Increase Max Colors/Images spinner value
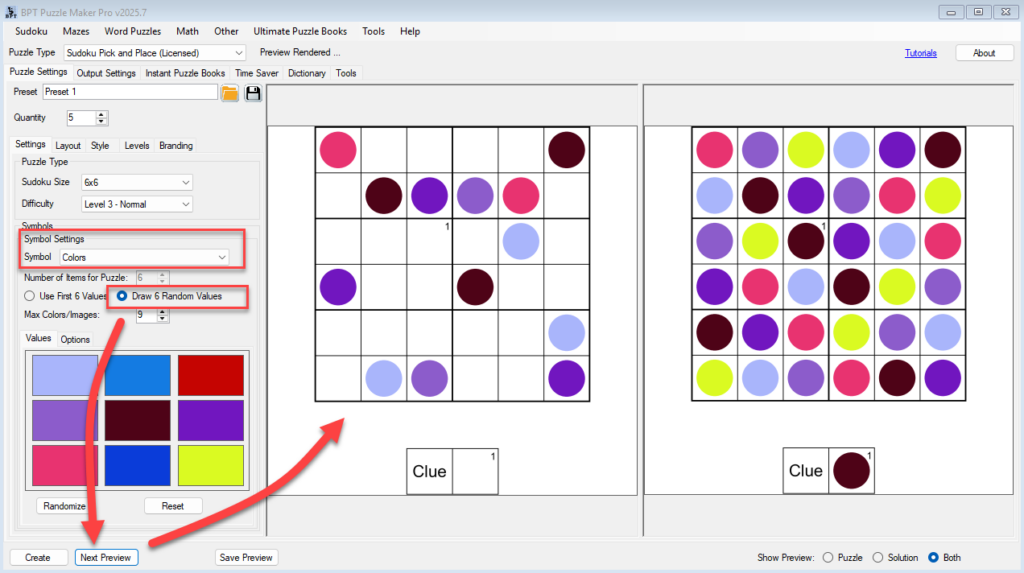The image size is (1024, 573). pos(163,311)
